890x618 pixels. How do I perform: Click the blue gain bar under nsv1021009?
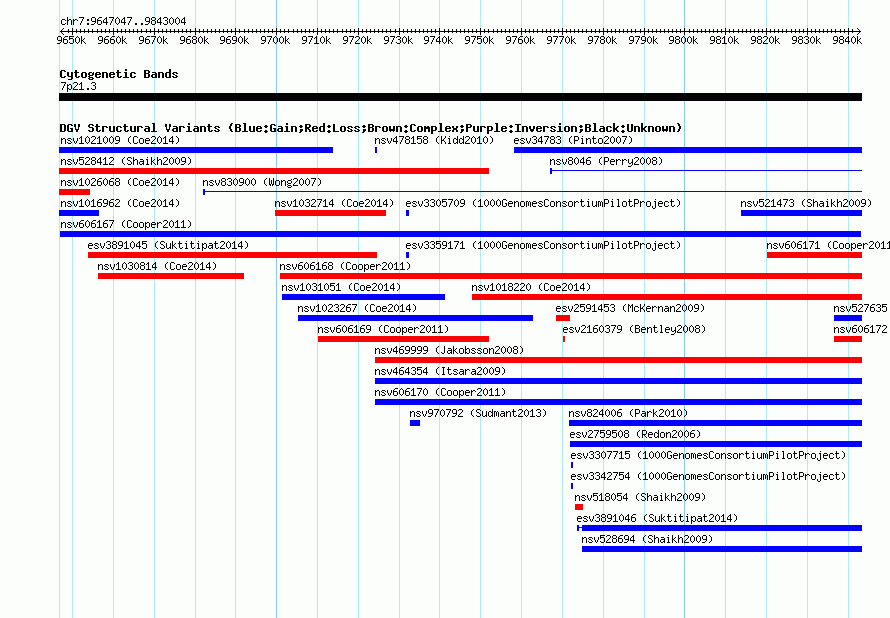click(196, 150)
